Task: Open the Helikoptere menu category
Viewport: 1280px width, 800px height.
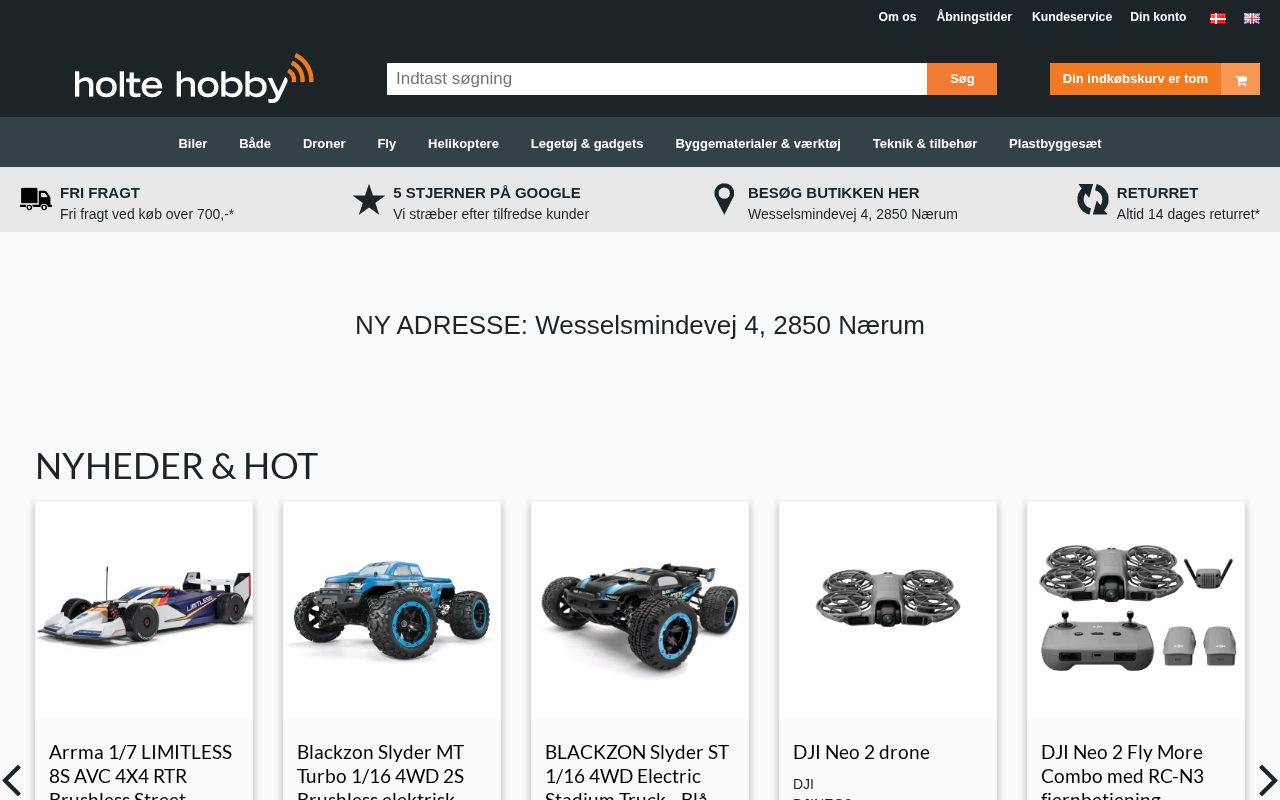Action: (x=463, y=143)
